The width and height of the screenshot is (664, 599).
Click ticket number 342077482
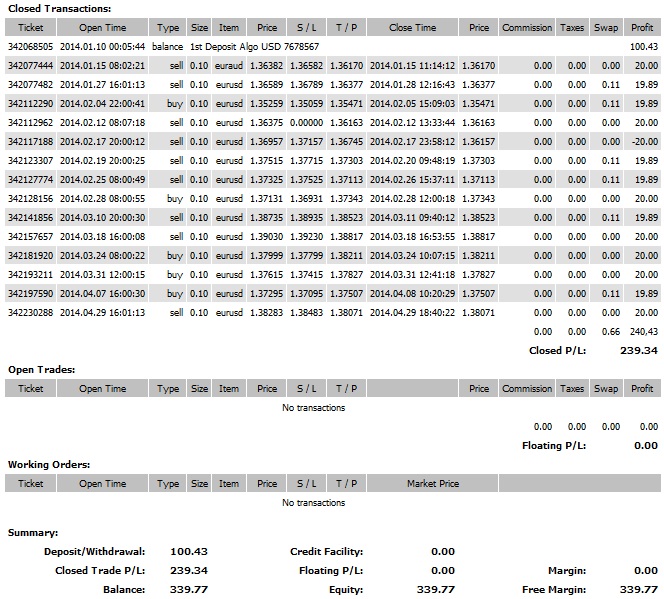(x=30, y=85)
